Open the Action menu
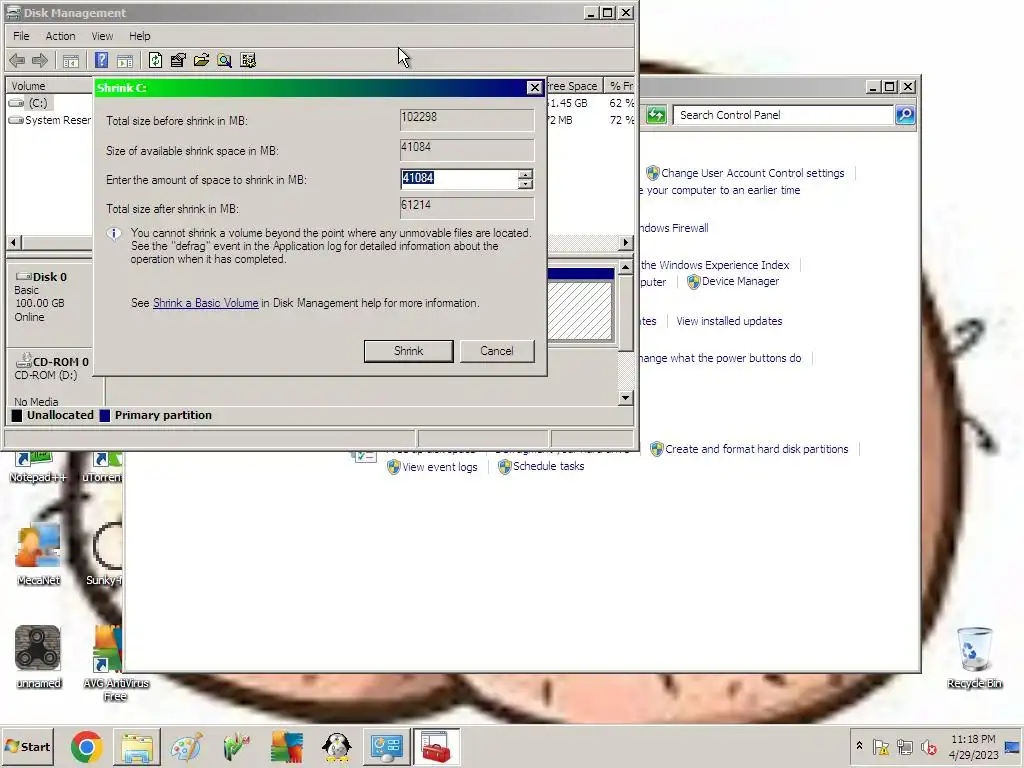1024x768 pixels. tap(60, 36)
